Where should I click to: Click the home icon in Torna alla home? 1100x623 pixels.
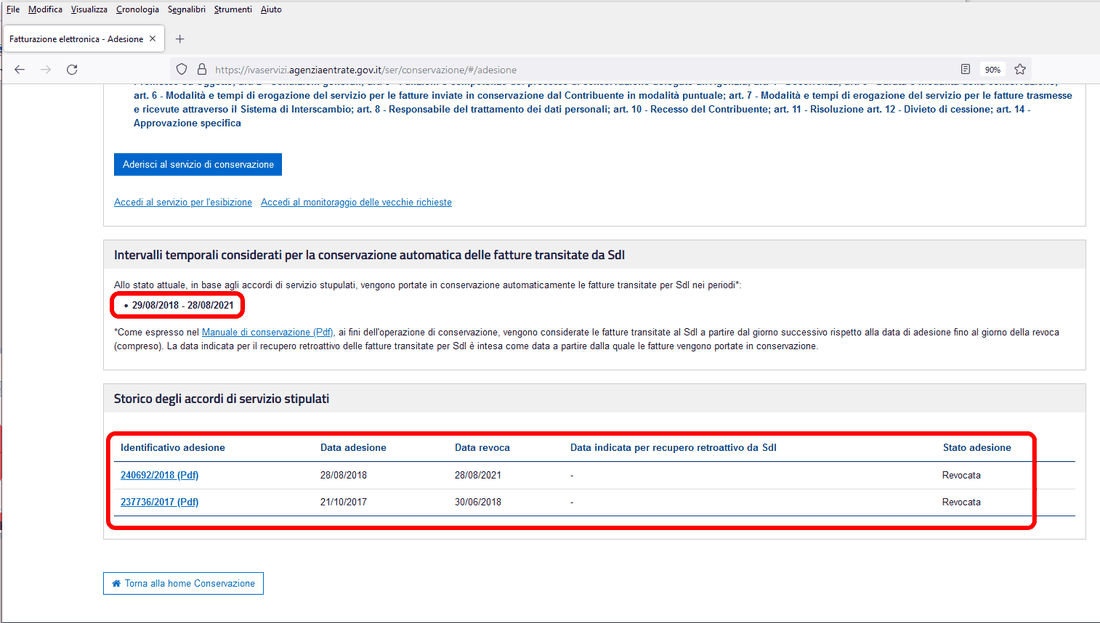pyautogui.click(x=116, y=584)
